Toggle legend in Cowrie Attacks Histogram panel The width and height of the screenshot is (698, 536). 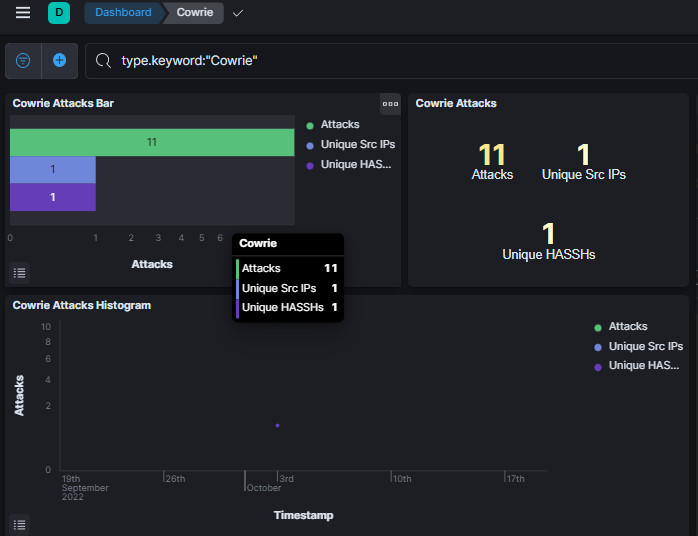[x=20, y=524]
